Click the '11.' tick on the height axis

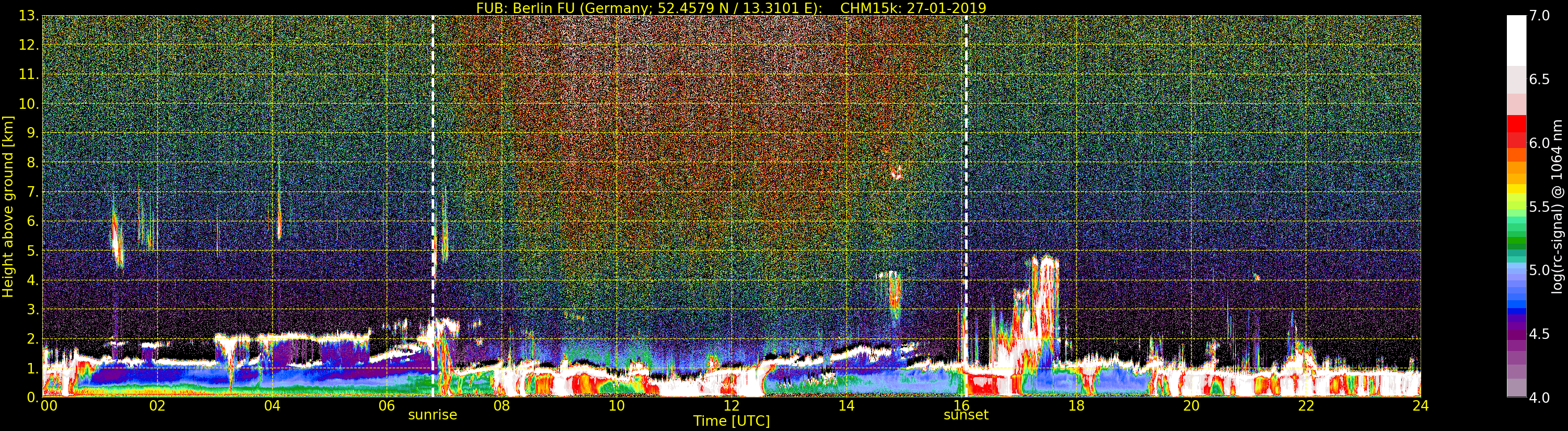29,74
